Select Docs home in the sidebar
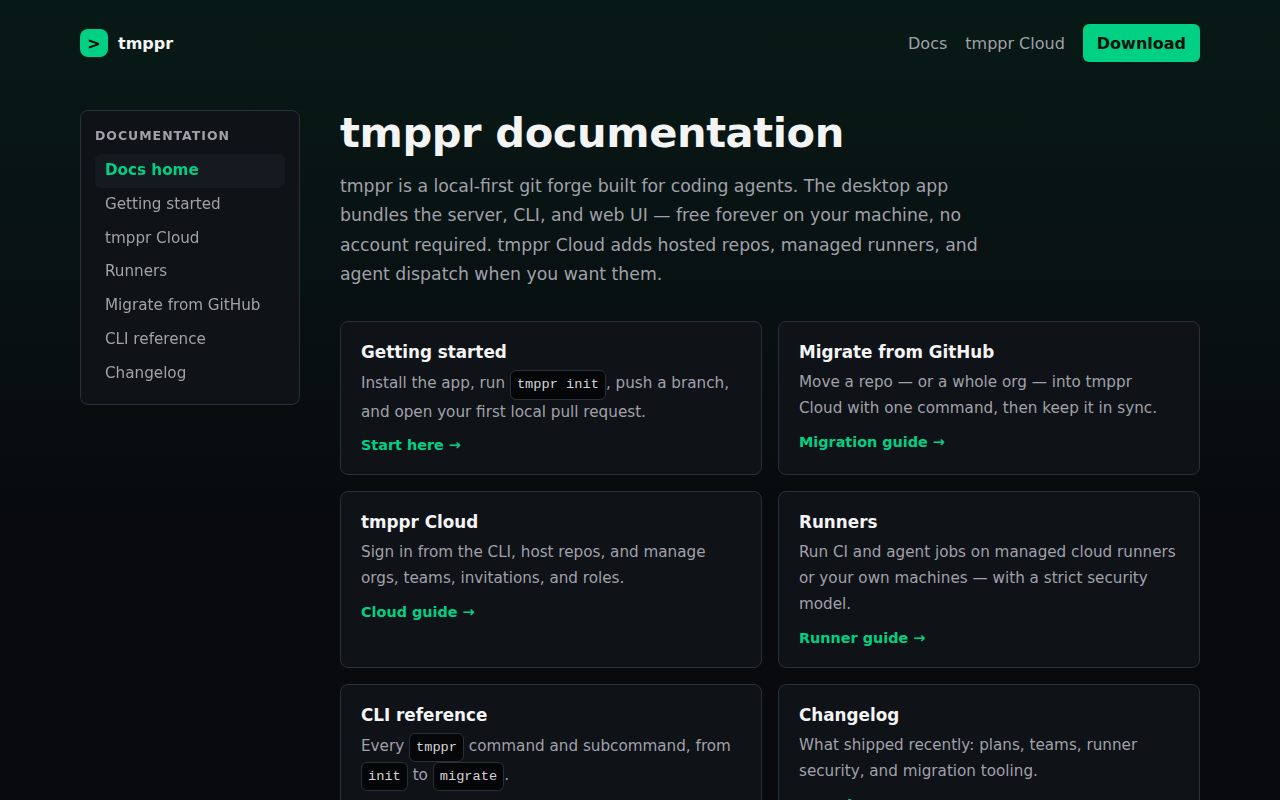Image resolution: width=1280 pixels, height=800 pixels. click(190, 170)
